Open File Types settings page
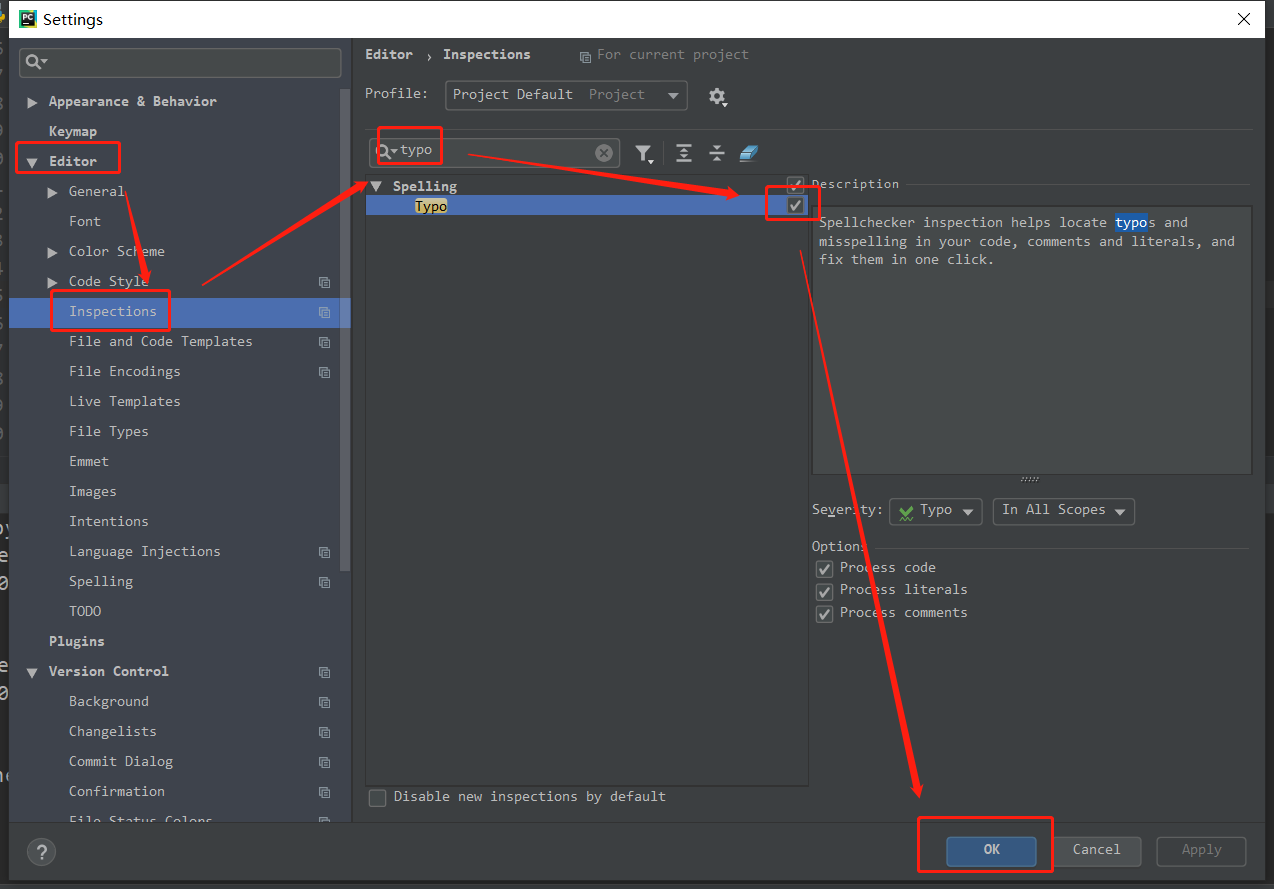This screenshot has width=1274, height=889. pos(109,432)
